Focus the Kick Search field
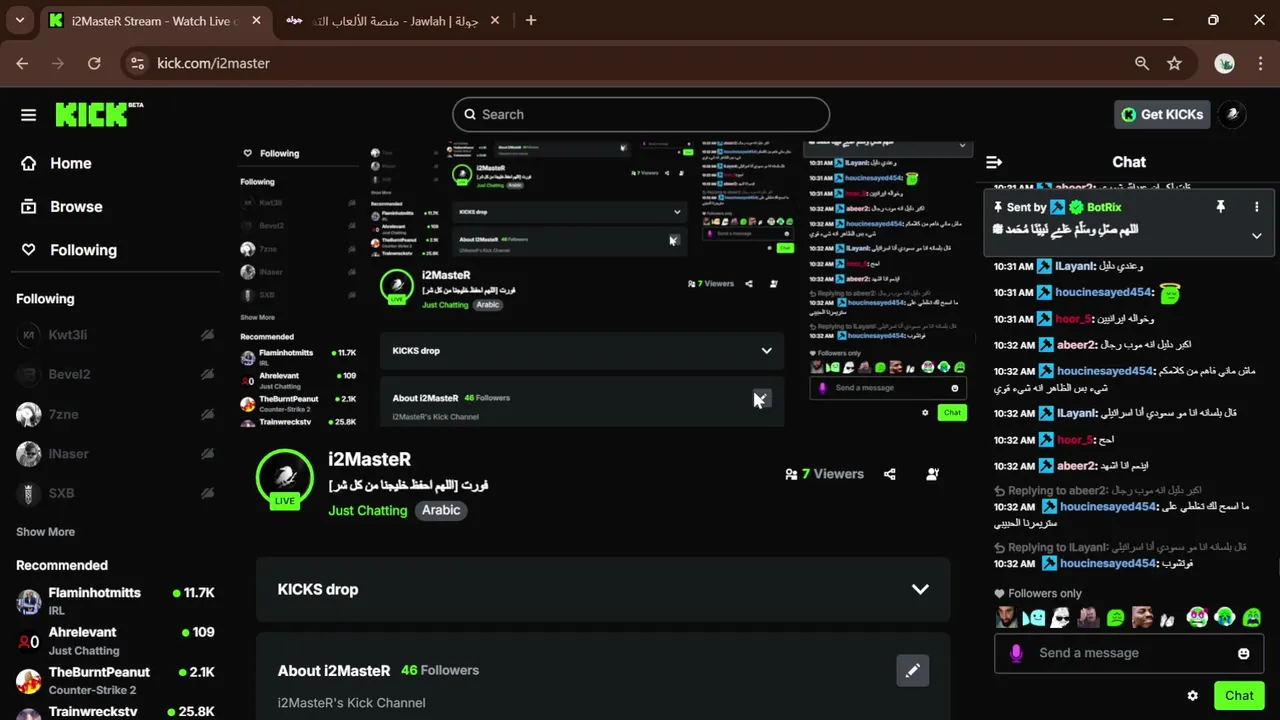Viewport: 1280px width, 720px height. point(641,114)
